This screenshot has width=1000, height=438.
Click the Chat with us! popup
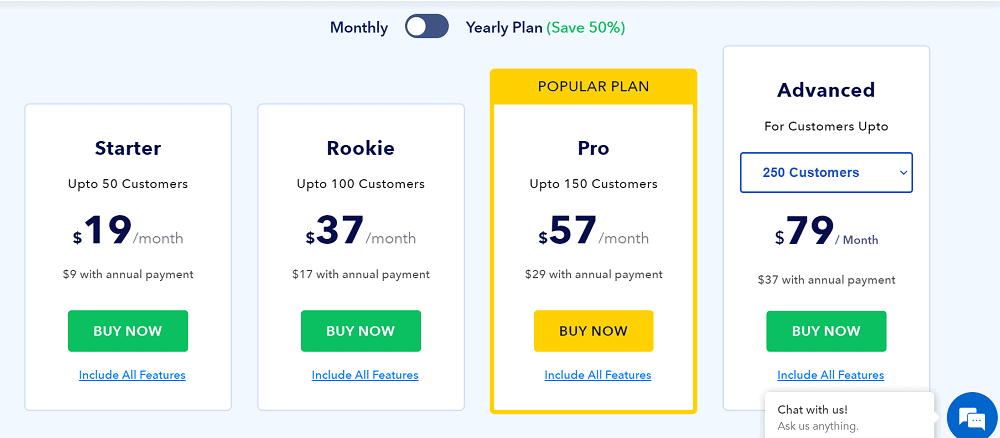849,417
